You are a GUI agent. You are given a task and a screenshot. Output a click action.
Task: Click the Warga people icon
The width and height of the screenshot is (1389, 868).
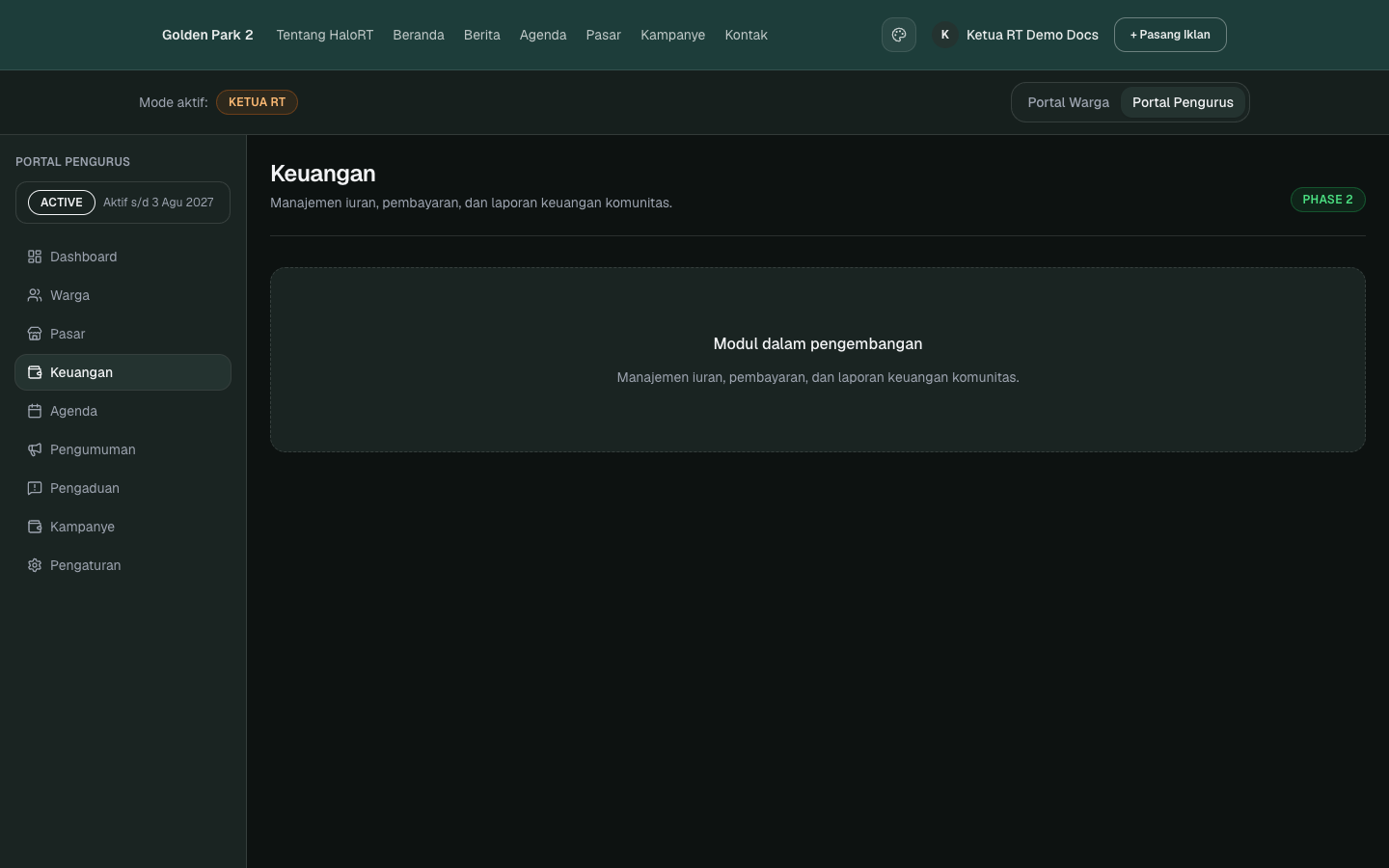(x=35, y=295)
